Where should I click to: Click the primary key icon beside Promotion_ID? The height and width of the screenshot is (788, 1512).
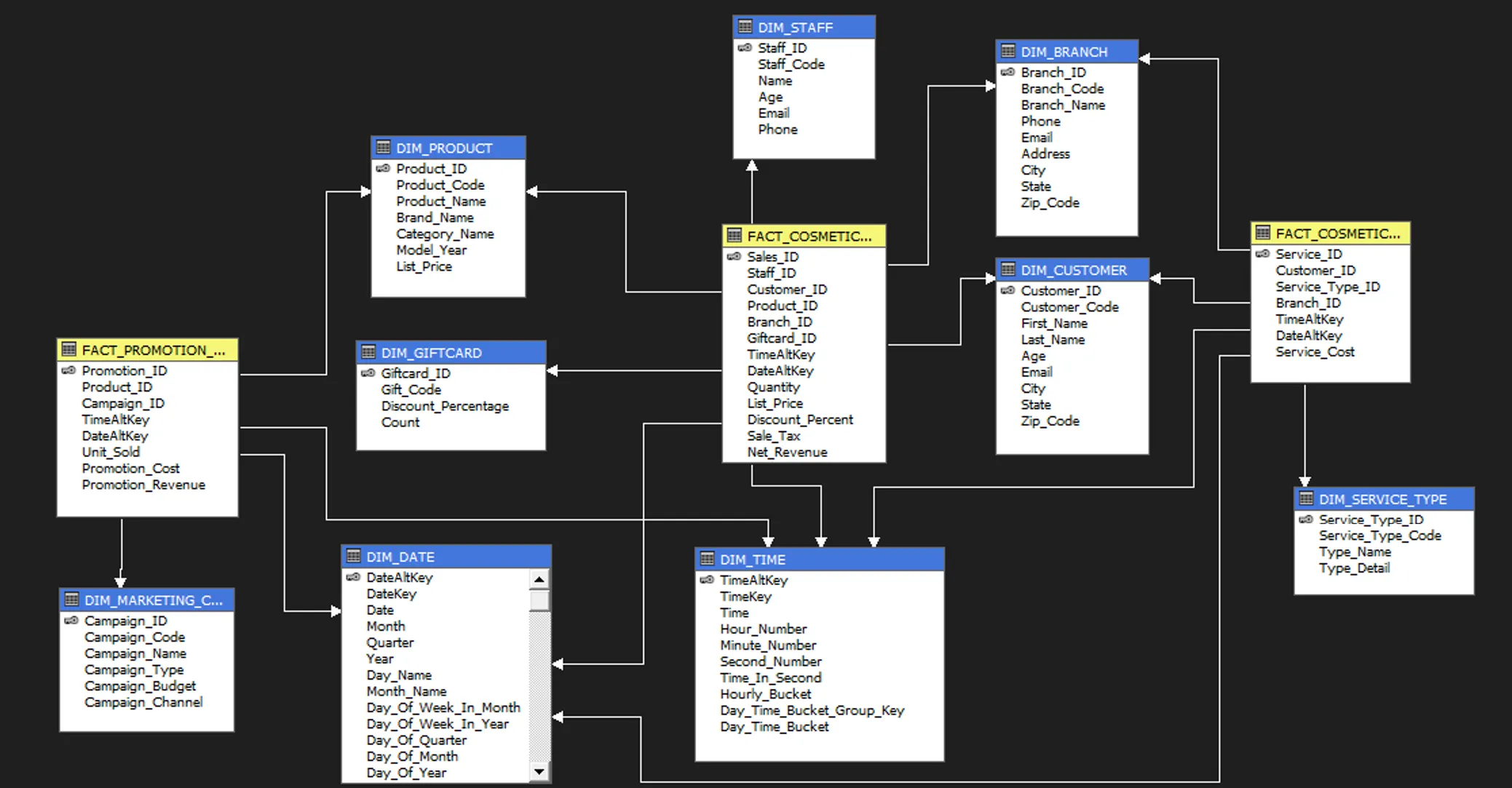tap(68, 370)
